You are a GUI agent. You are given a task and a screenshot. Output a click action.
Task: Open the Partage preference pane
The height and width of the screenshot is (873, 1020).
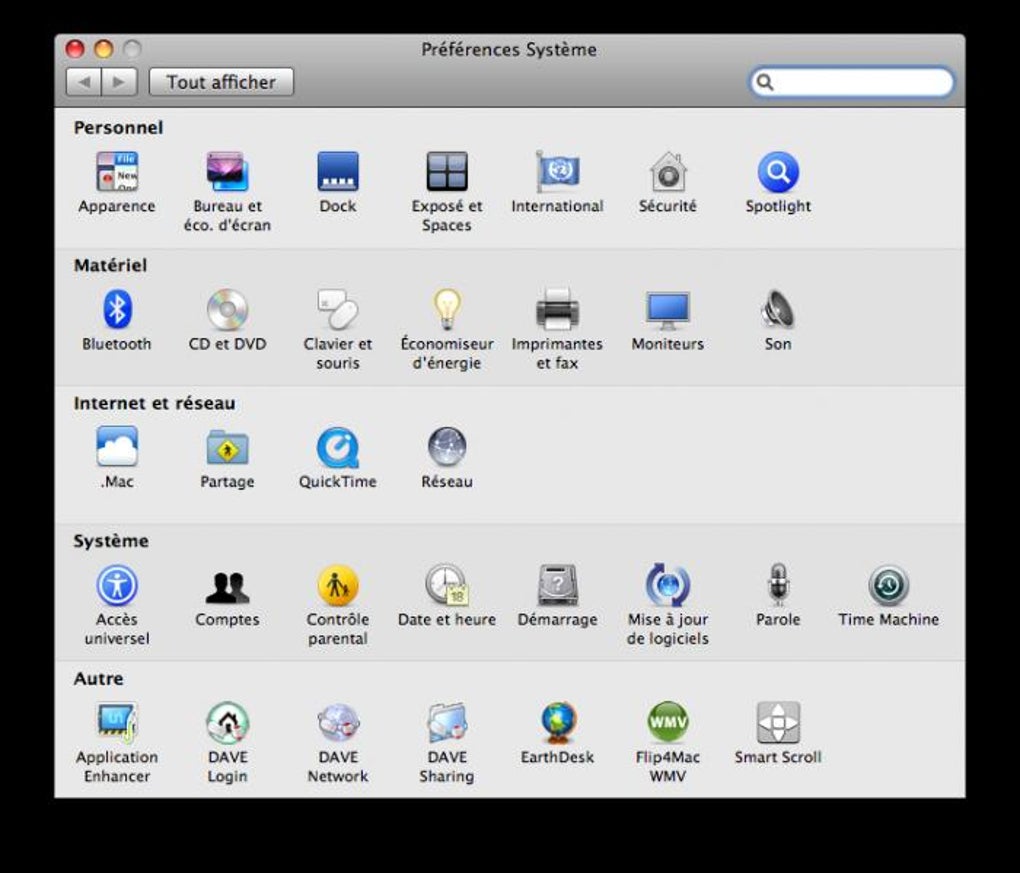click(227, 451)
